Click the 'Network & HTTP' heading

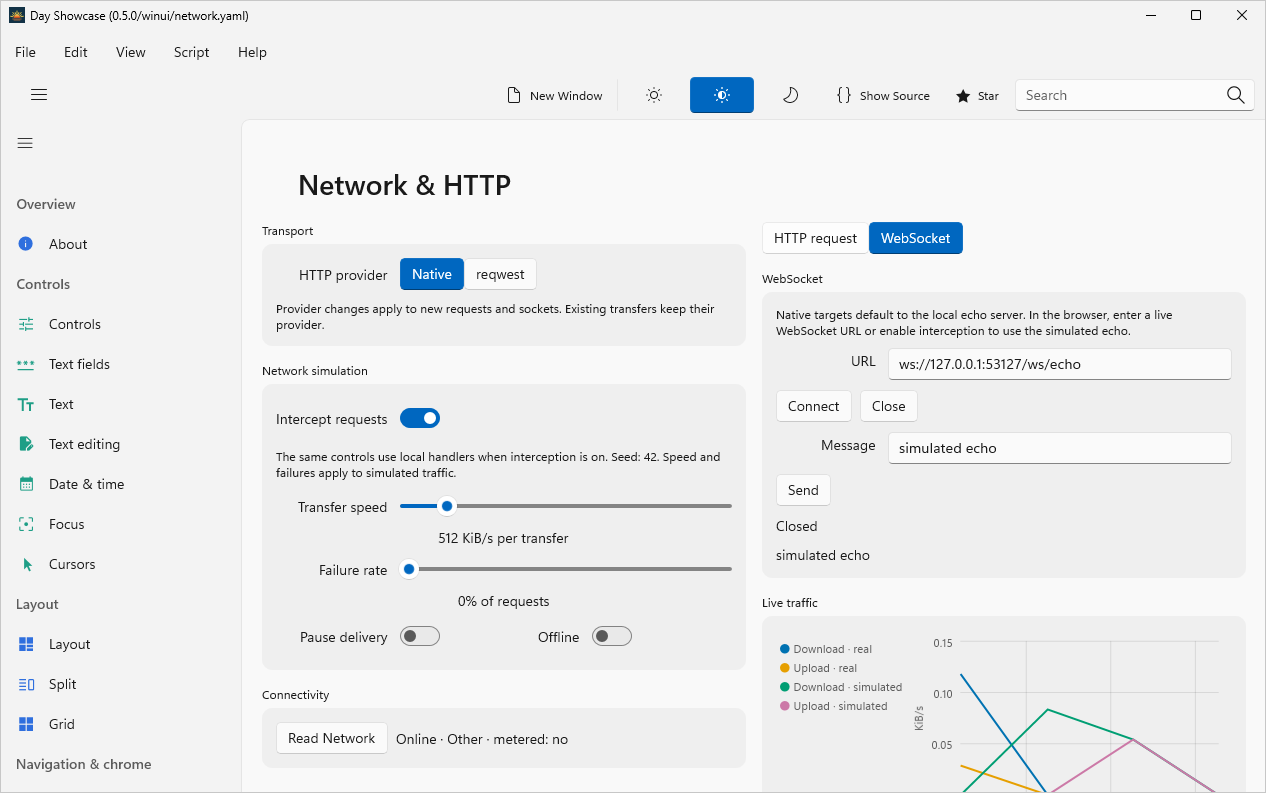click(x=404, y=185)
